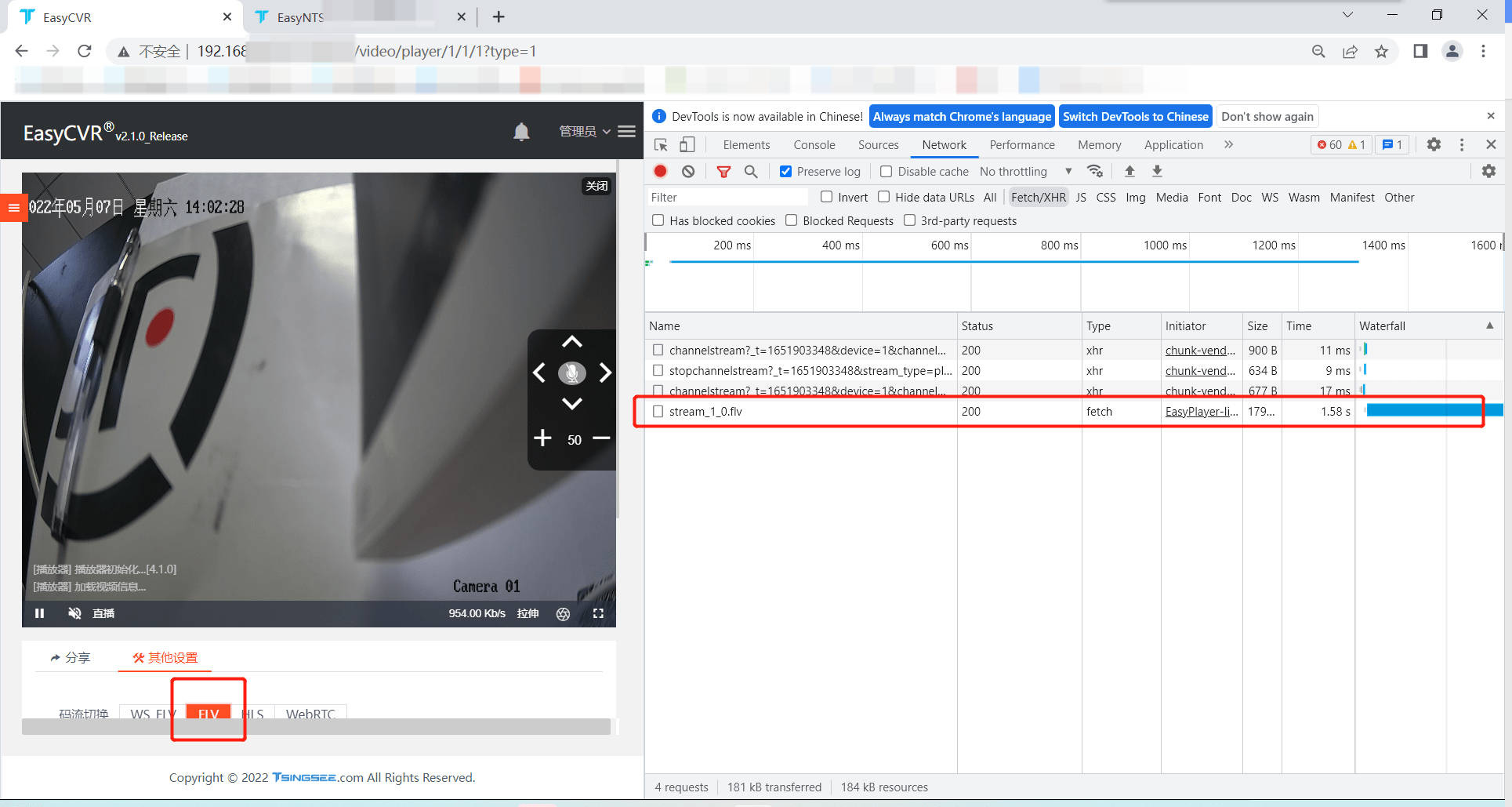Click the notification bell in EasyCVR header
Image resolution: width=1512 pixels, height=807 pixels.
521,132
